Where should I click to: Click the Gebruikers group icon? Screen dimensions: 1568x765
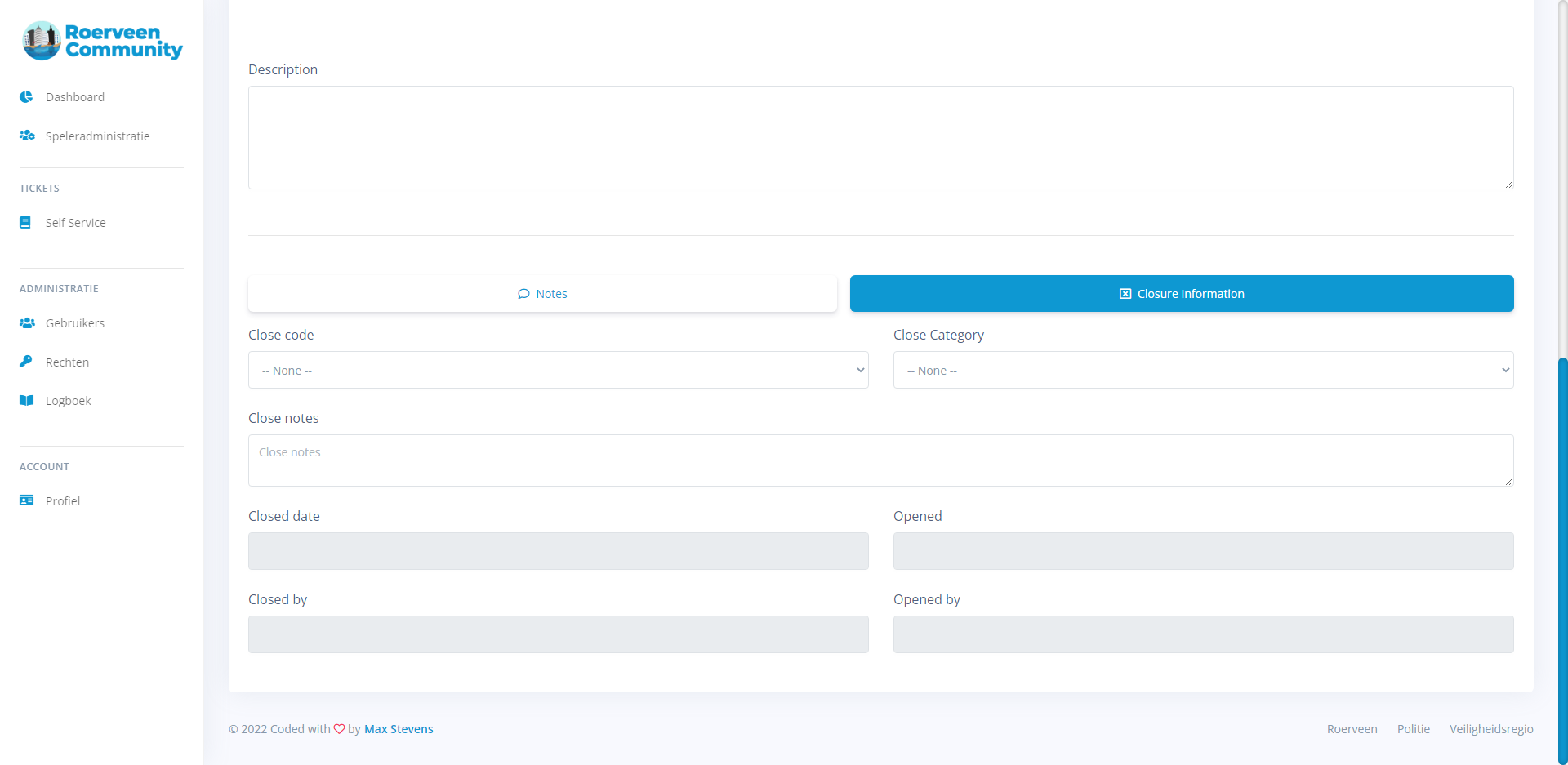click(x=27, y=323)
